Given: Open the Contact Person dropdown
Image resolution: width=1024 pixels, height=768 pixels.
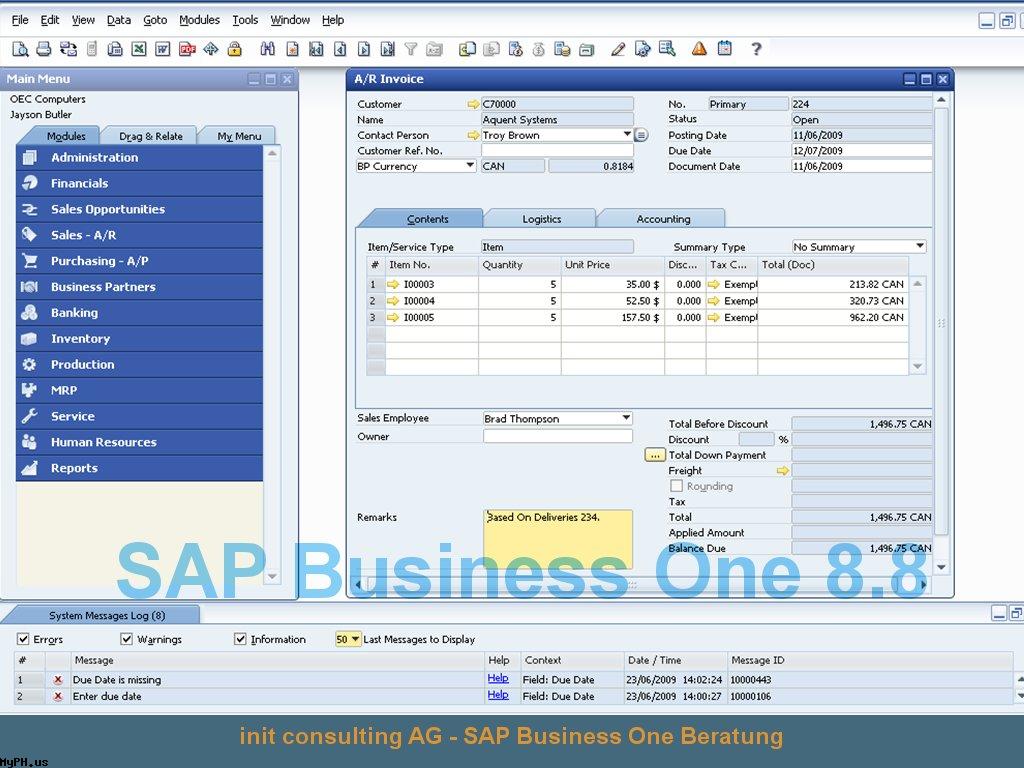Looking at the screenshot, I should tap(627, 135).
